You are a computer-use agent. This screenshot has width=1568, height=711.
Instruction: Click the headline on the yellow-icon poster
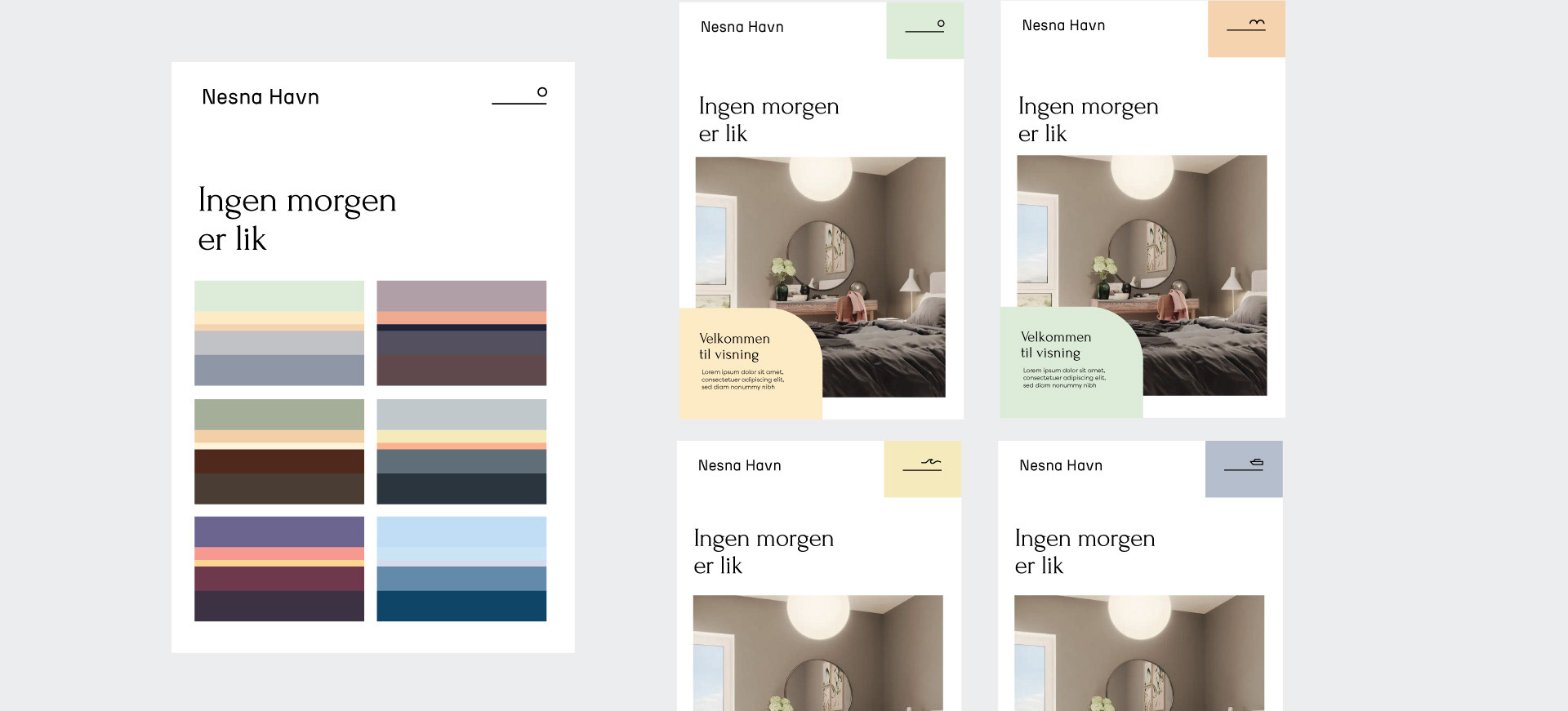tap(764, 552)
